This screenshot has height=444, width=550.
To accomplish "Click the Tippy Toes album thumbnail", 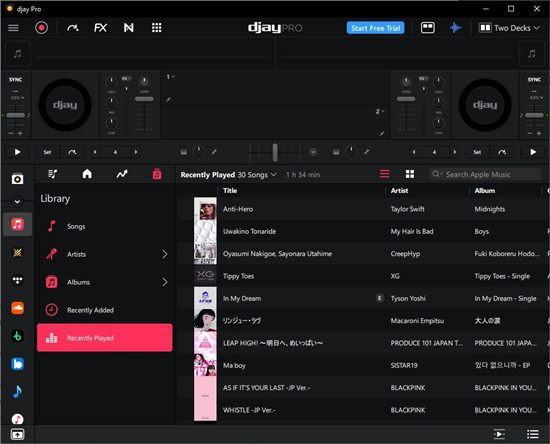I will (x=205, y=276).
